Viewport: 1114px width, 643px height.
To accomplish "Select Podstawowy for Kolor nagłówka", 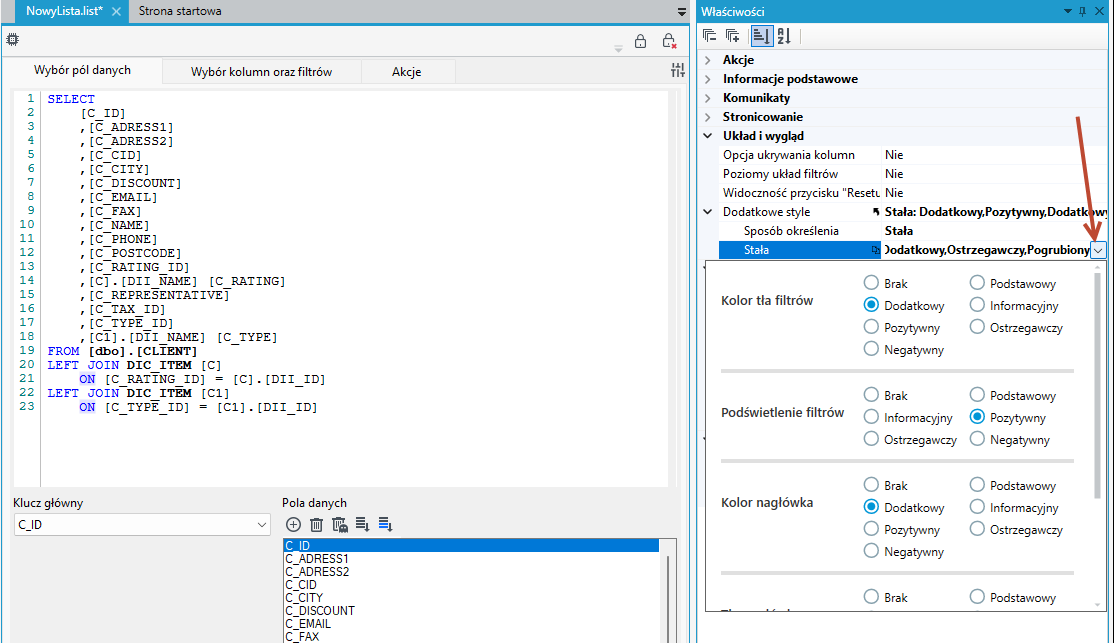I will pyautogui.click(x=1012, y=485).
